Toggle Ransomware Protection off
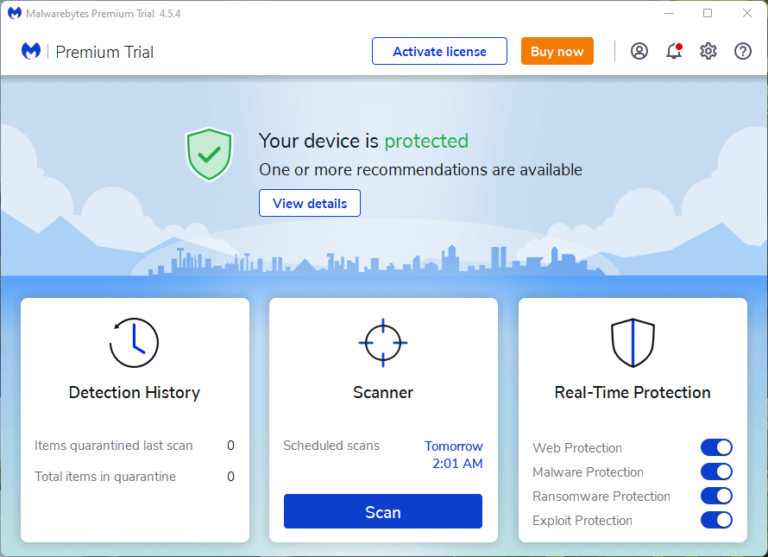768x557 pixels. (x=716, y=496)
